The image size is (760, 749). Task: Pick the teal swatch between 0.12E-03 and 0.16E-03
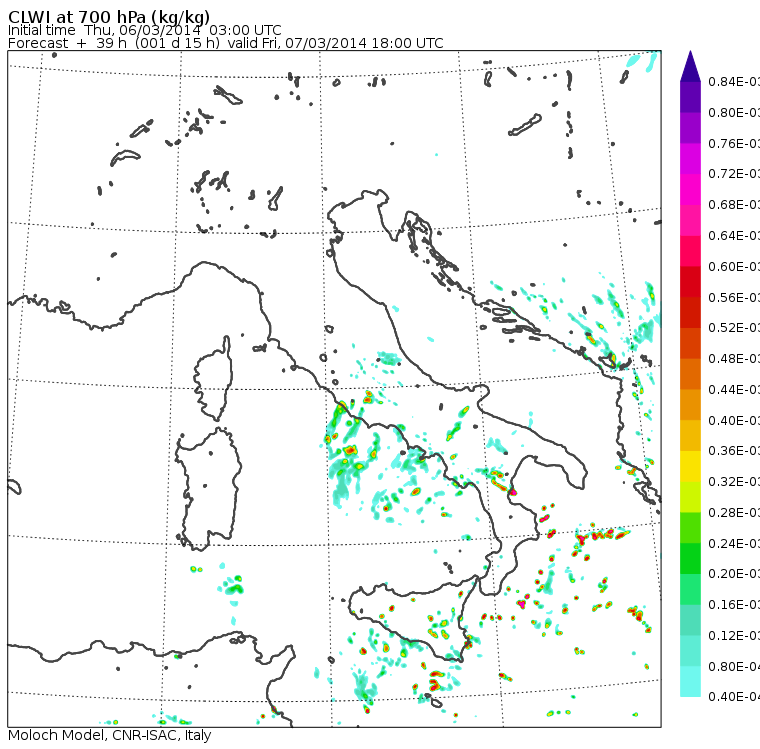[690, 620]
